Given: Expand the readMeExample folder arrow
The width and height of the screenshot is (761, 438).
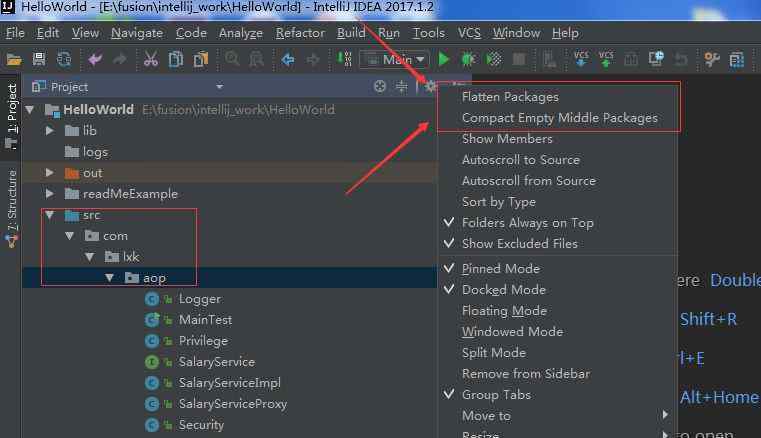Looking at the screenshot, I should tap(50, 194).
